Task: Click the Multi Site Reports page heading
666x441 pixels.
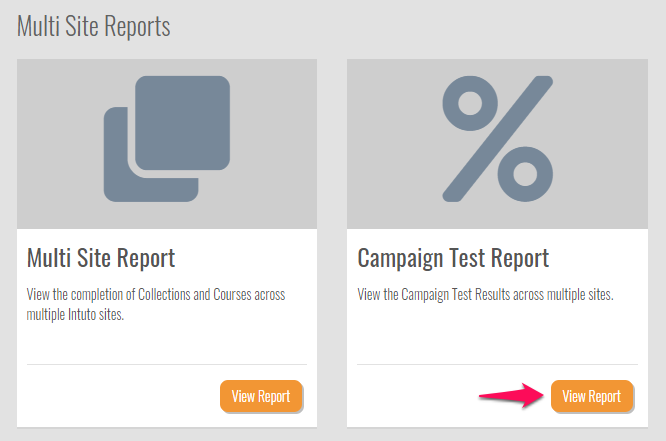Action: 94,27
